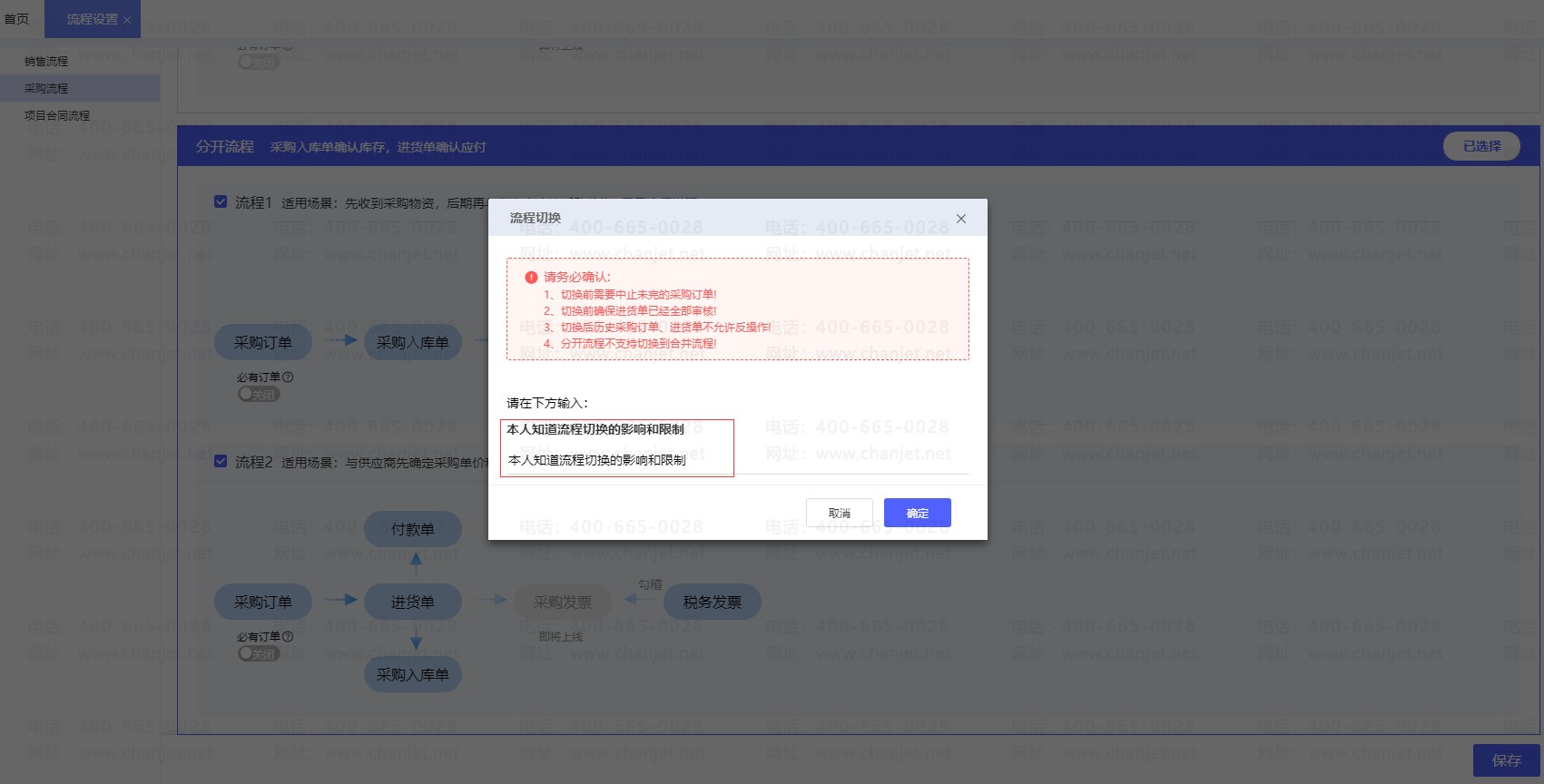Click the 付款单 flow node
1544x784 pixels.
[413, 529]
